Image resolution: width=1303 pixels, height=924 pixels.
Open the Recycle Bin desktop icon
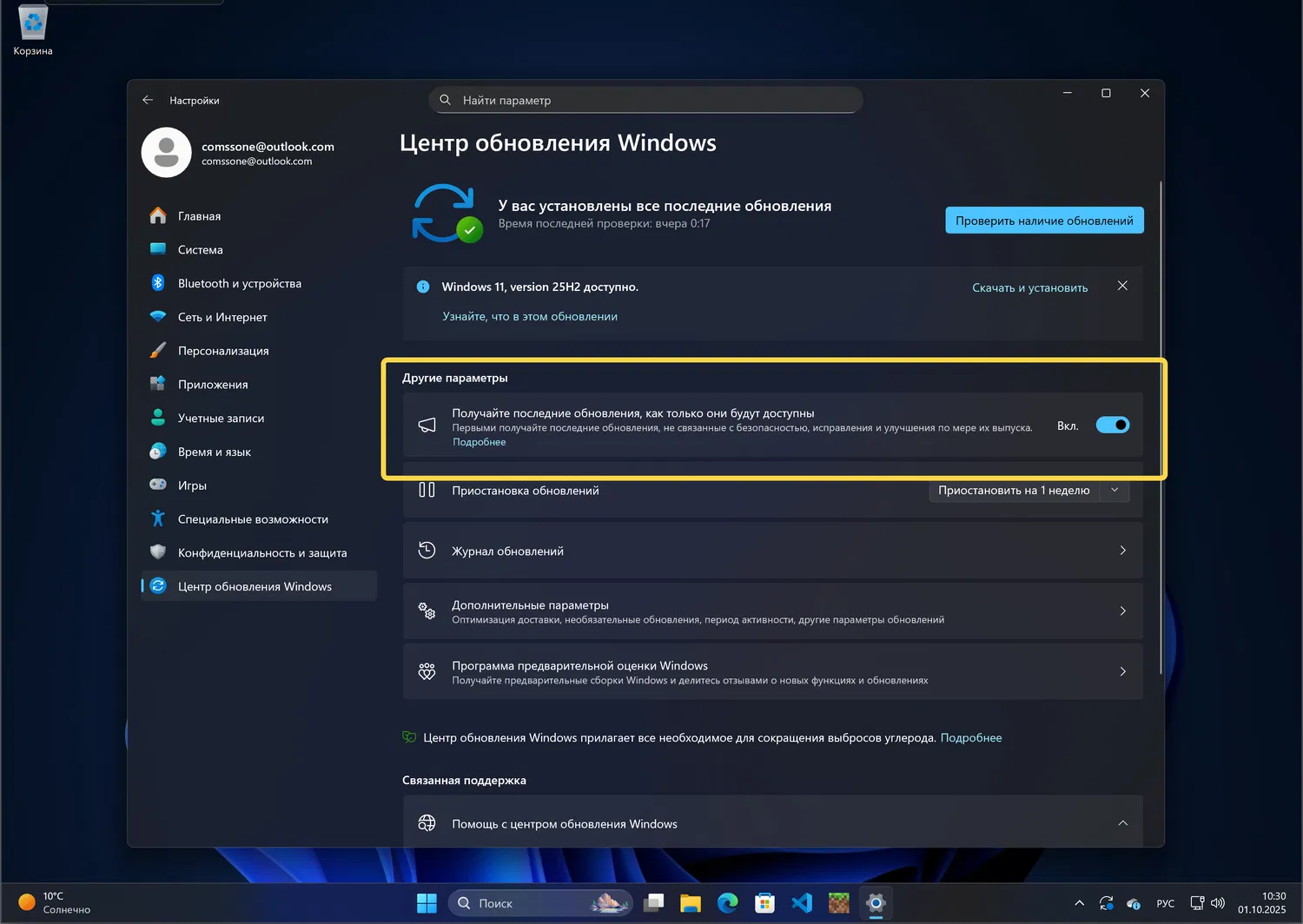33,30
